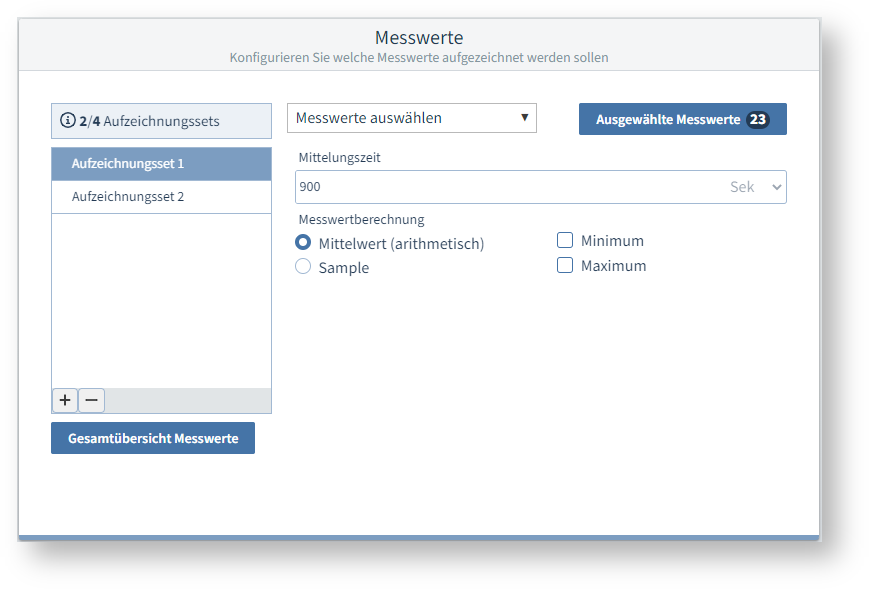
Task: Select Aufzeichnungsset 1 in the list
Action: 161,164
